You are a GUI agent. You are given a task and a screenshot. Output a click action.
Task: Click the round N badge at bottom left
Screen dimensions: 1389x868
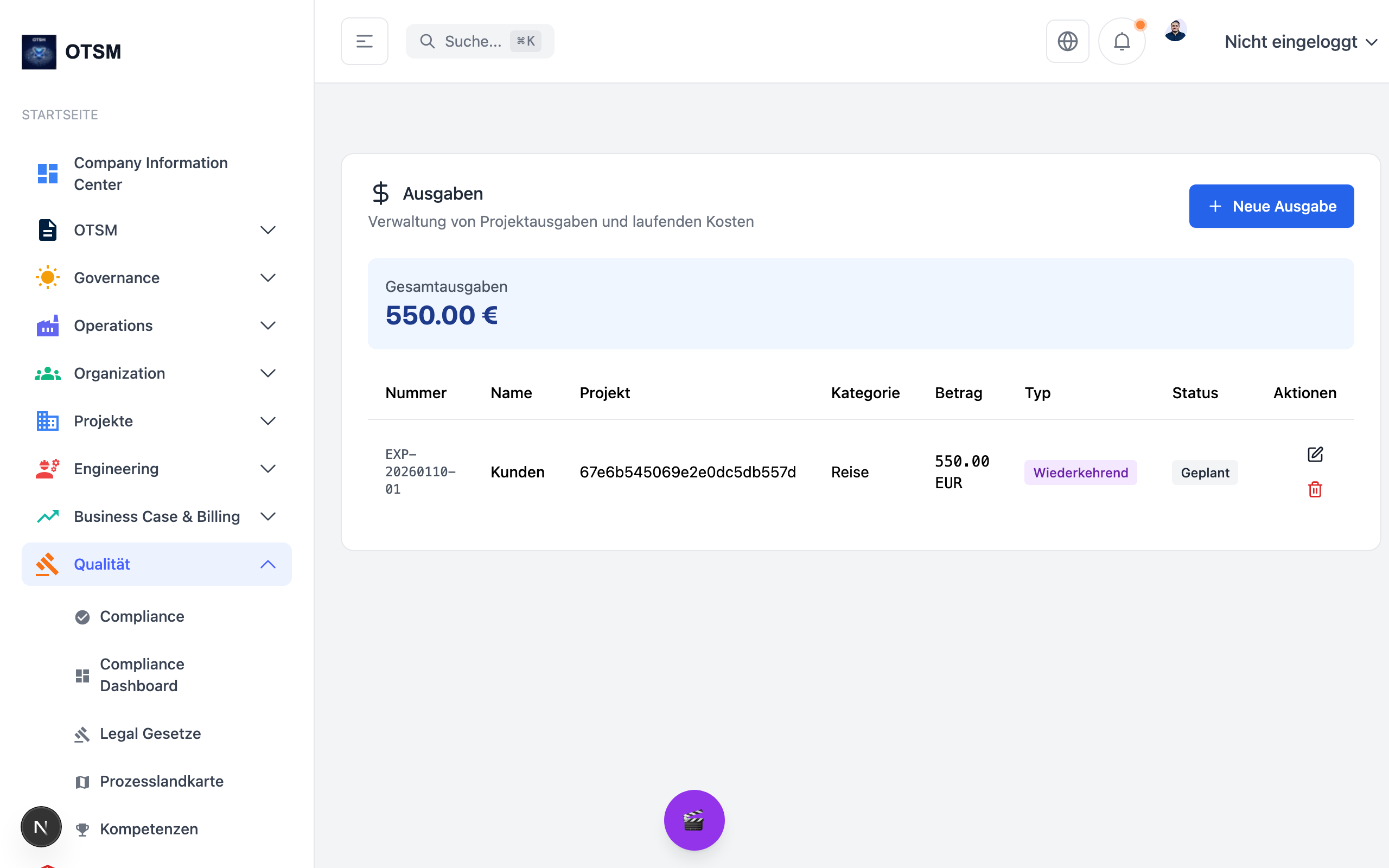41,827
